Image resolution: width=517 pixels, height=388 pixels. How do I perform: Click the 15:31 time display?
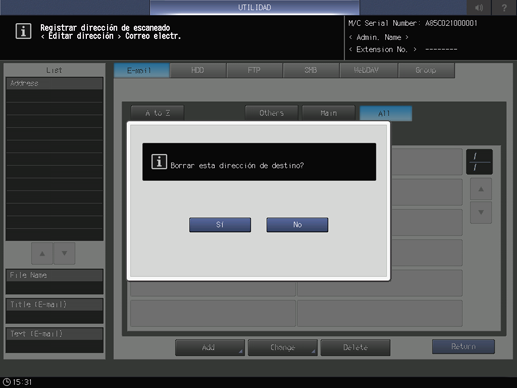pos(22,382)
